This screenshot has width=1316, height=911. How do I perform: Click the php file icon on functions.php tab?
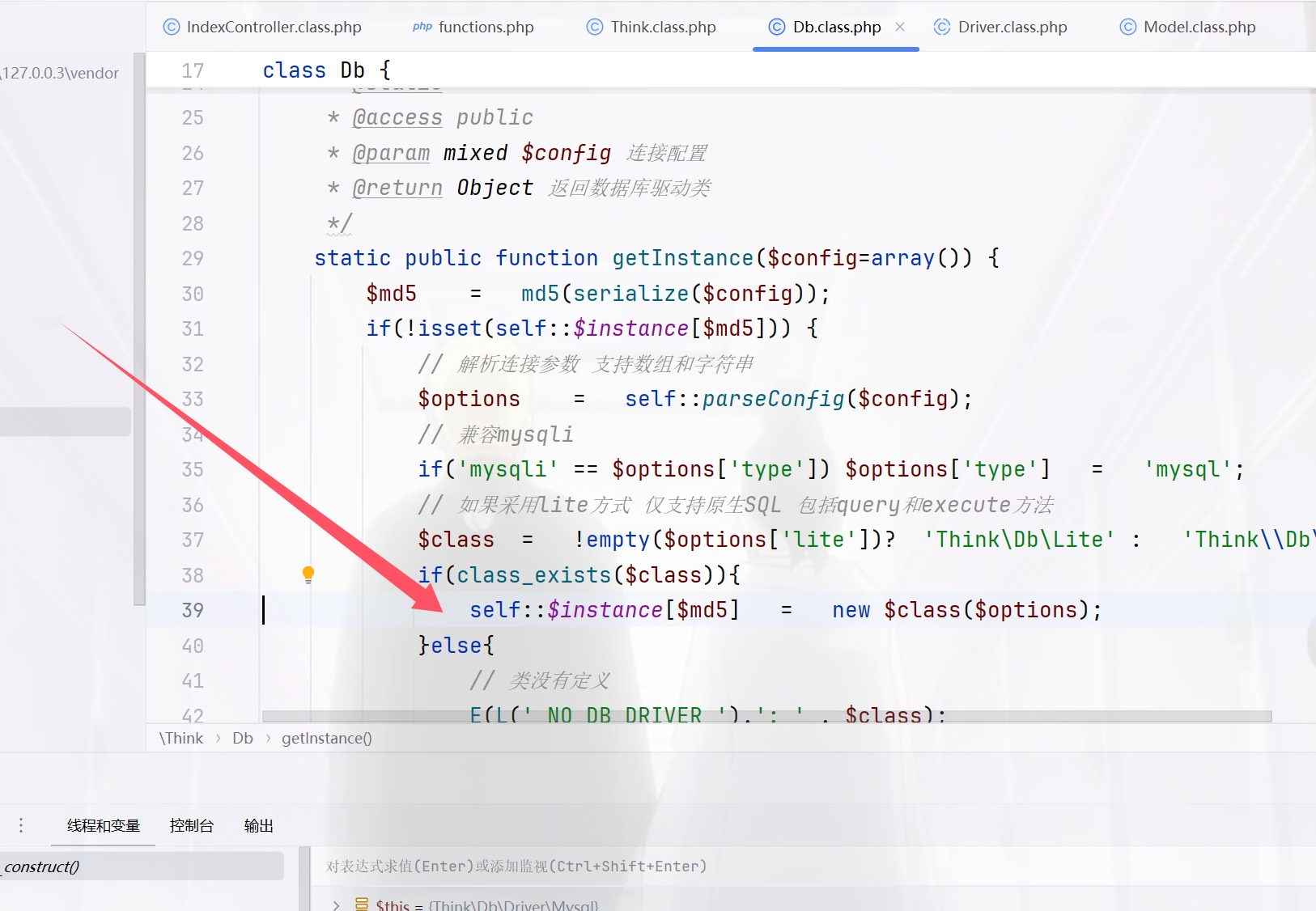pyautogui.click(x=422, y=27)
